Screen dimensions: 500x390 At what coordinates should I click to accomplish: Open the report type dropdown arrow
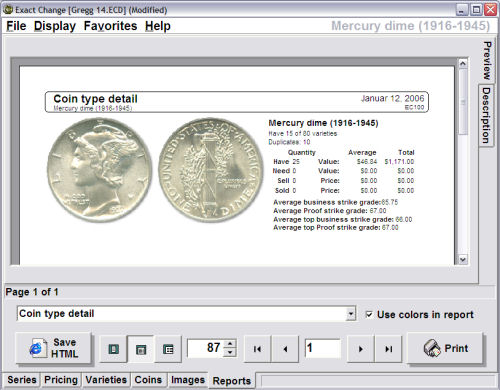pyautogui.click(x=351, y=314)
